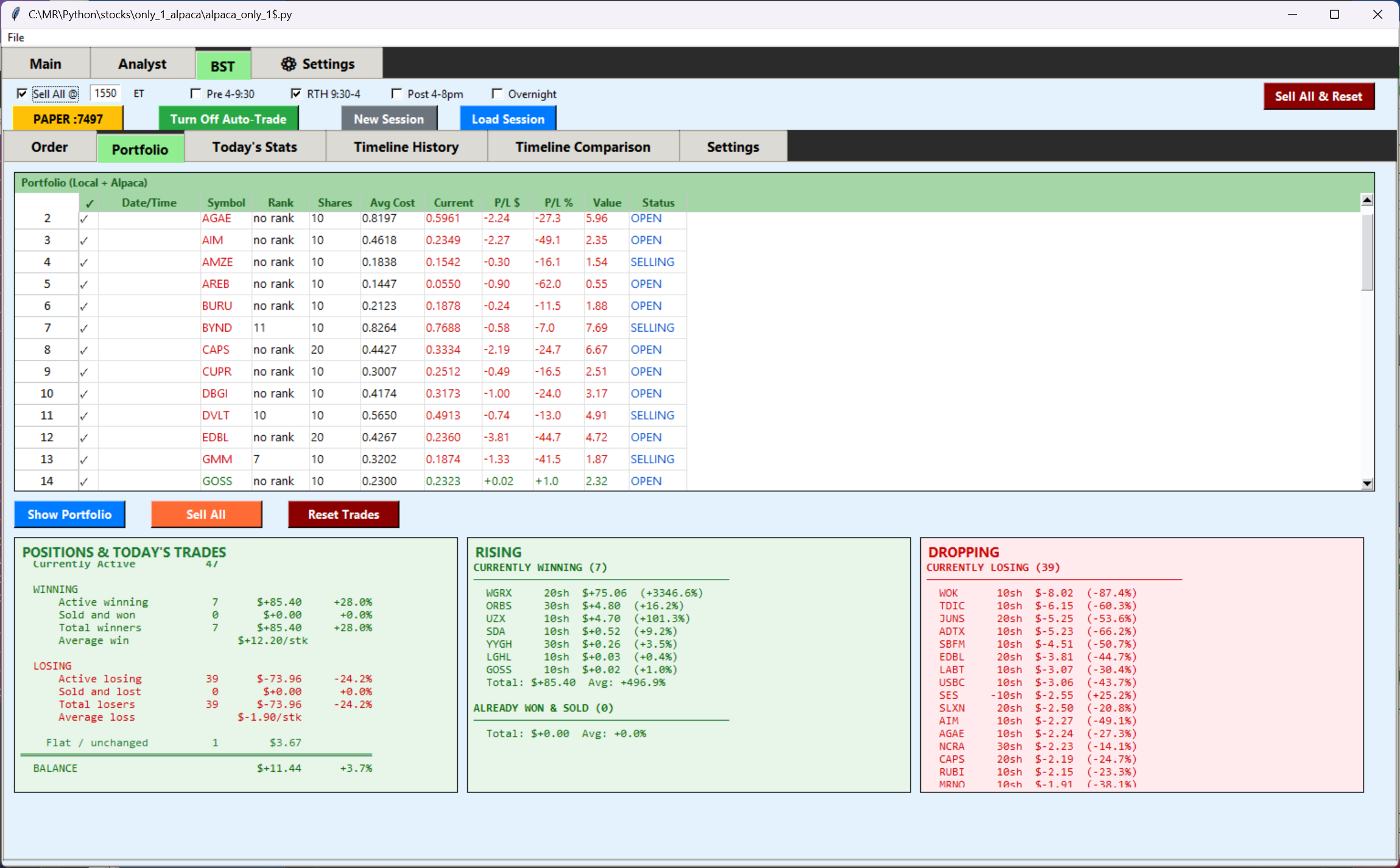Switch to the Analyst tab
The image size is (1400, 868).
pyautogui.click(x=142, y=64)
